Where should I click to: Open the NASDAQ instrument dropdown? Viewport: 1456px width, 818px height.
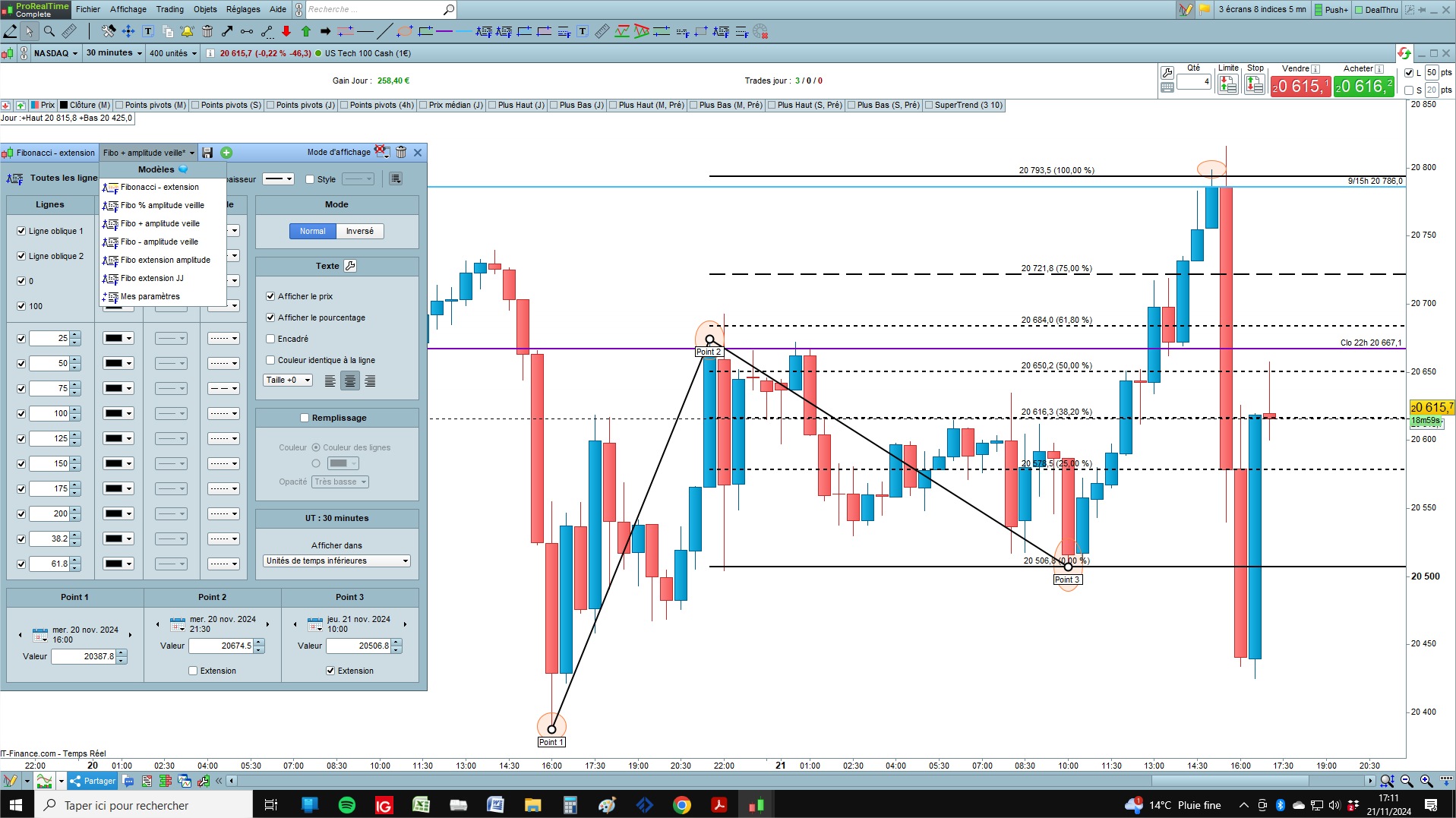[x=55, y=53]
